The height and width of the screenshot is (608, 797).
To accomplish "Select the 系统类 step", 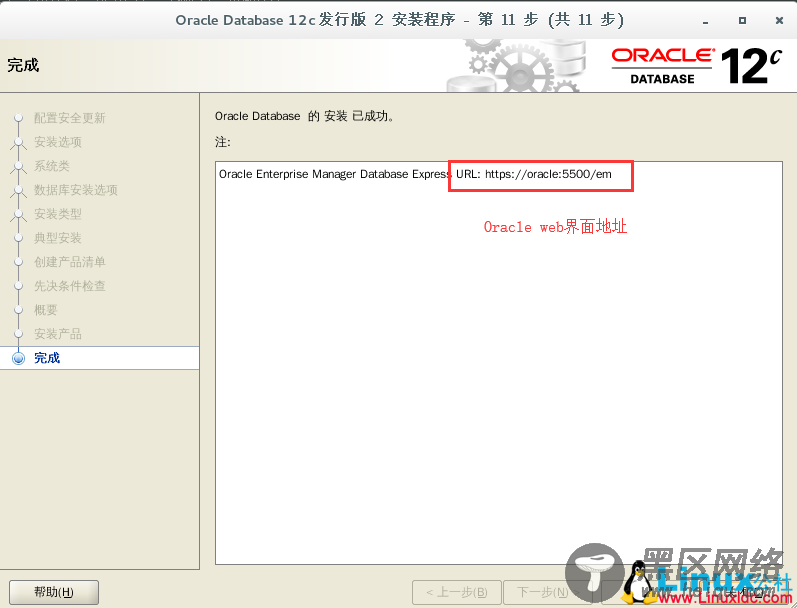I will [52, 166].
